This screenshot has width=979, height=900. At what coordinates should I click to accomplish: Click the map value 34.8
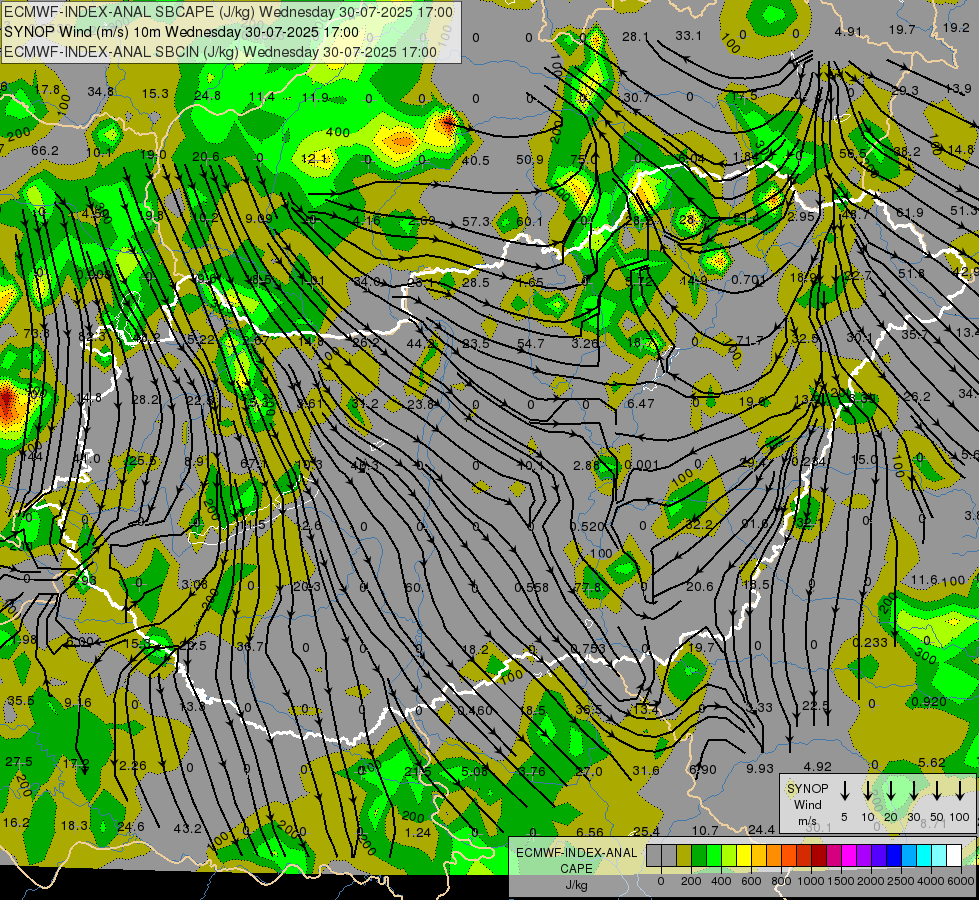tap(101, 92)
